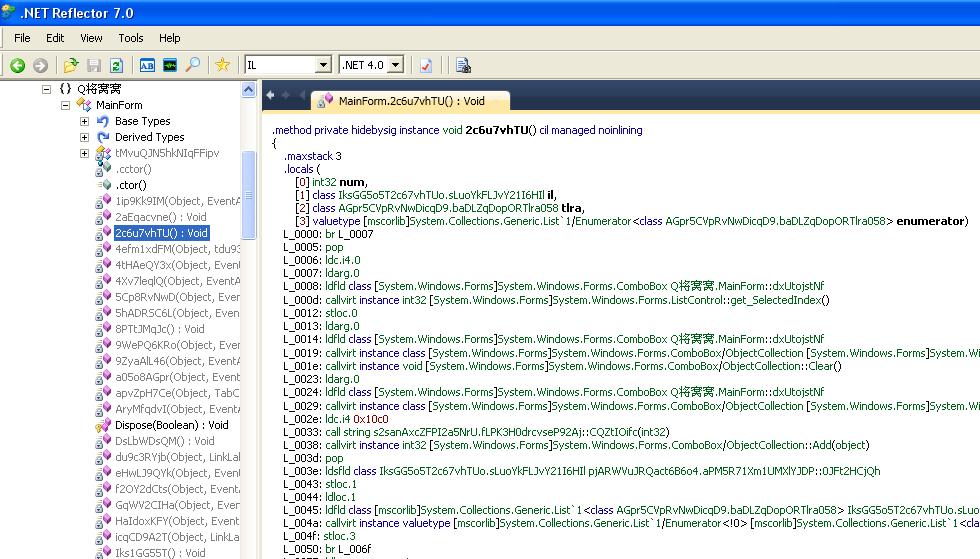Click the .ctor() method icon
The width and height of the screenshot is (980, 559).
point(104,185)
